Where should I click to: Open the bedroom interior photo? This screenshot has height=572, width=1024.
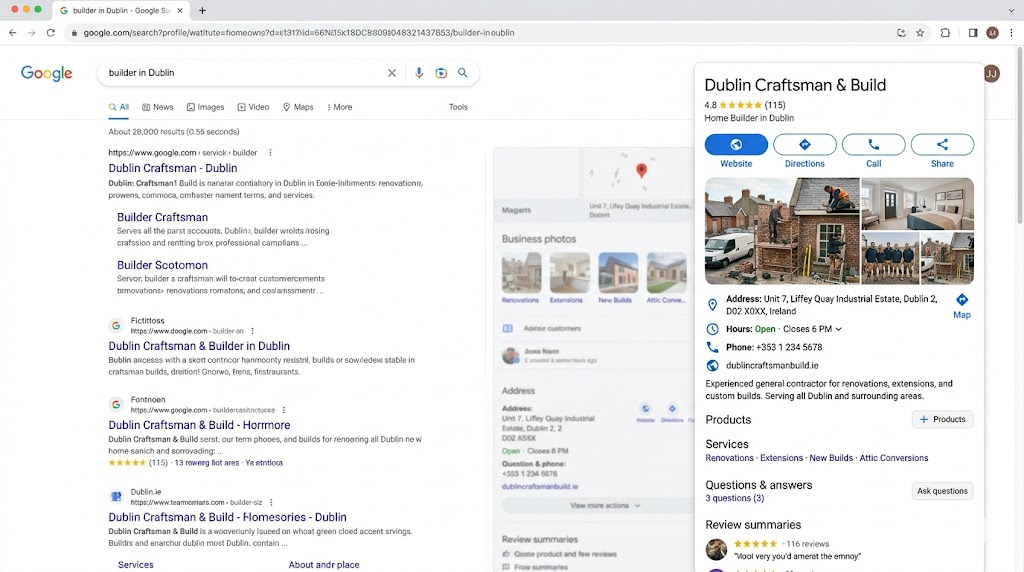tap(918, 204)
